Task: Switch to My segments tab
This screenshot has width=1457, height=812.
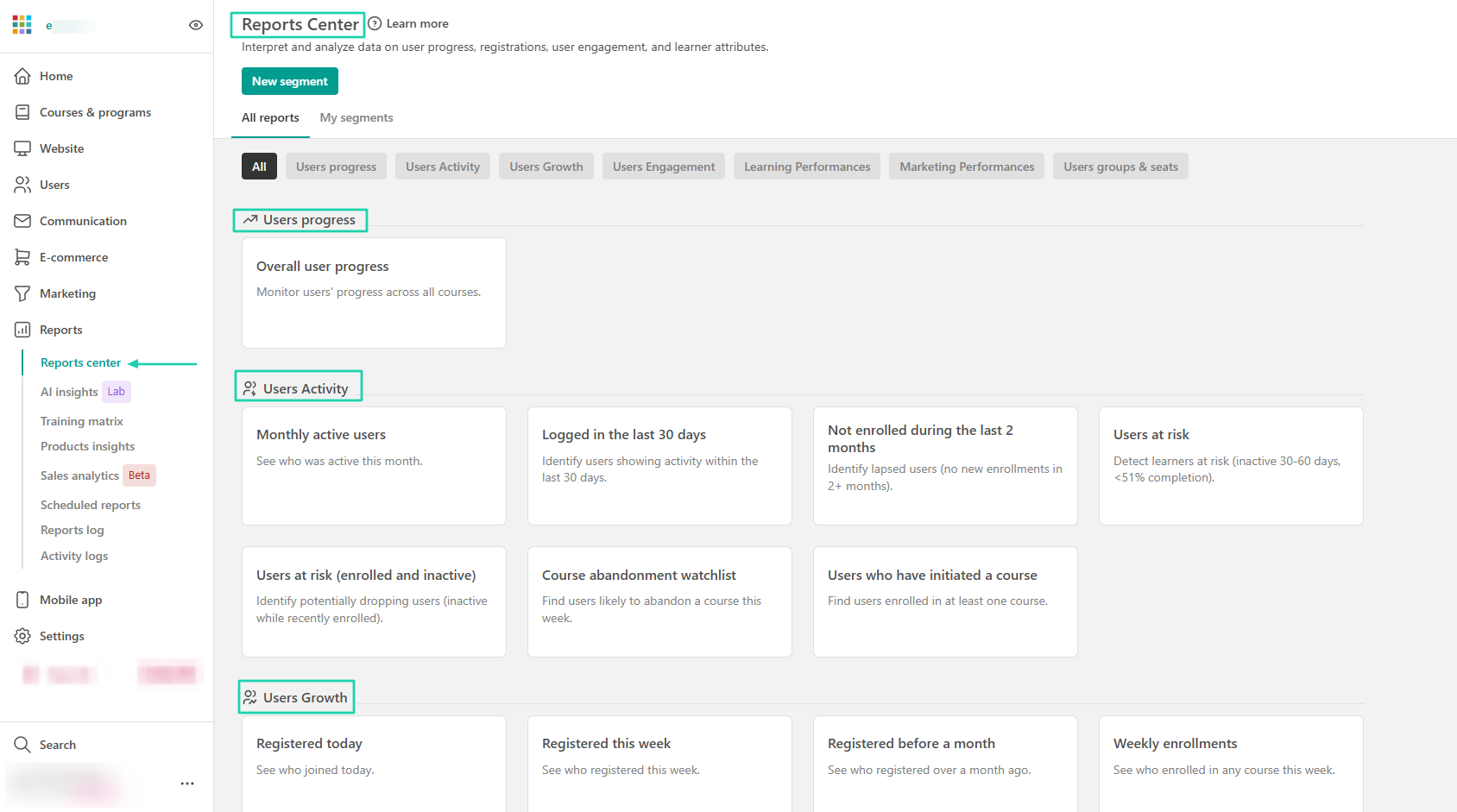Action: [356, 118]
